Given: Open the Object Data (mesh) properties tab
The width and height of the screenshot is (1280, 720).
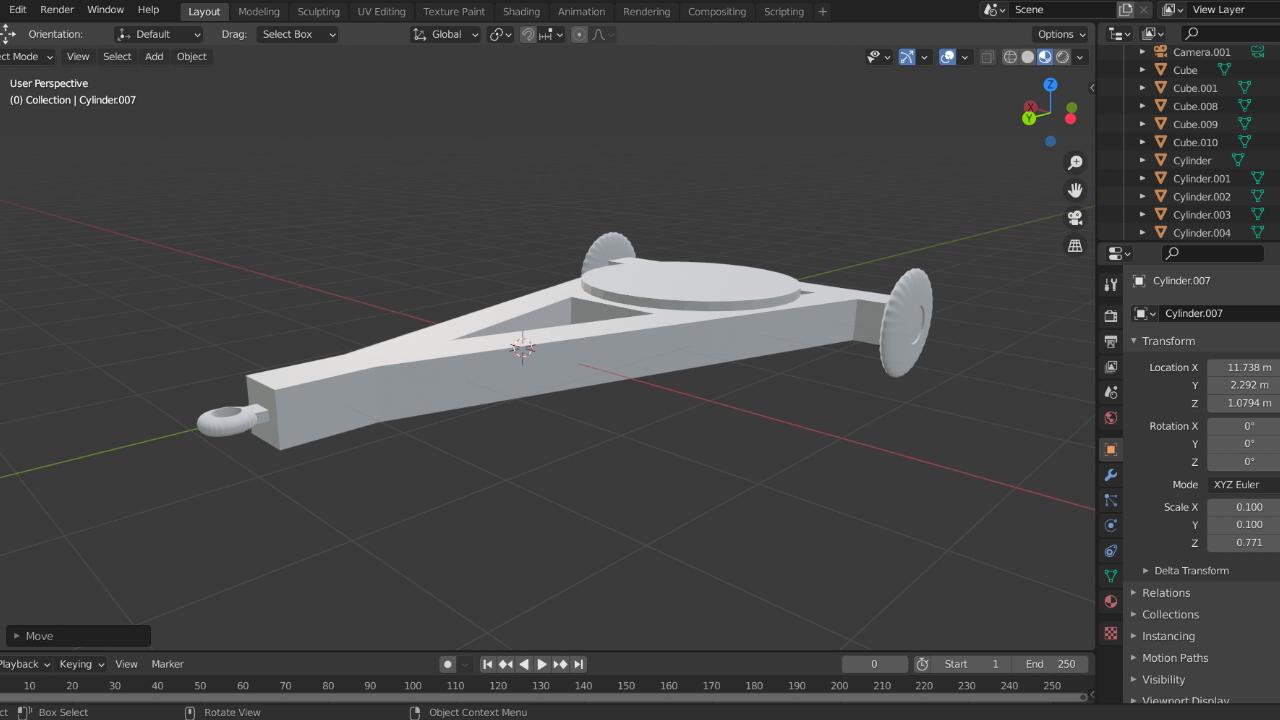Looking at the screenshot, I should [x=1110, y=576].
